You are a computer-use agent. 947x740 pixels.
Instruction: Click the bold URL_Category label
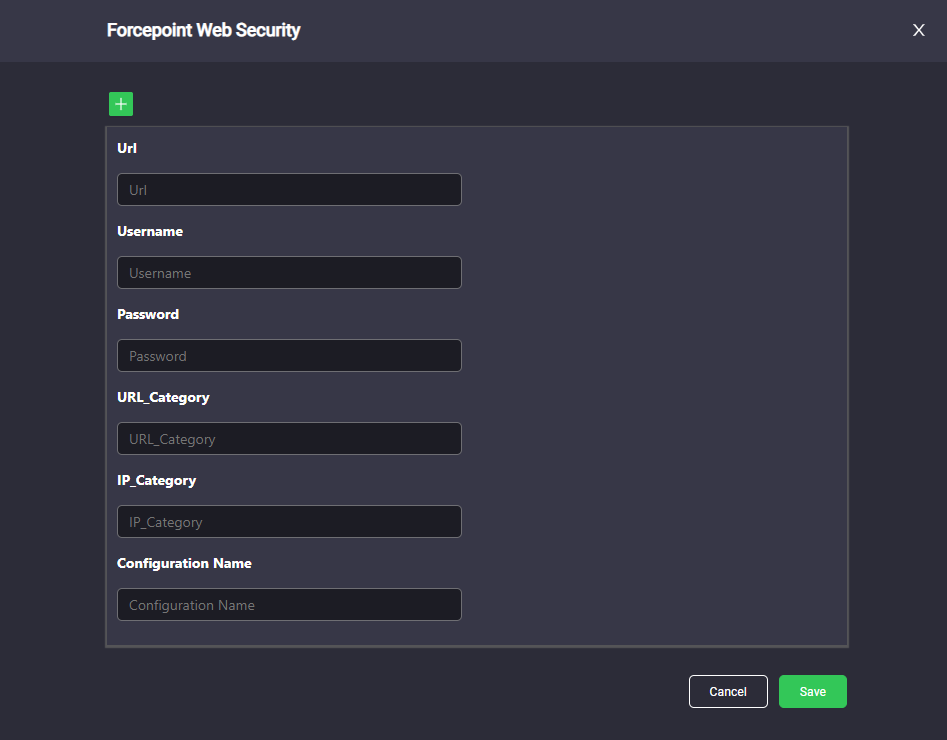click(163, 397)
